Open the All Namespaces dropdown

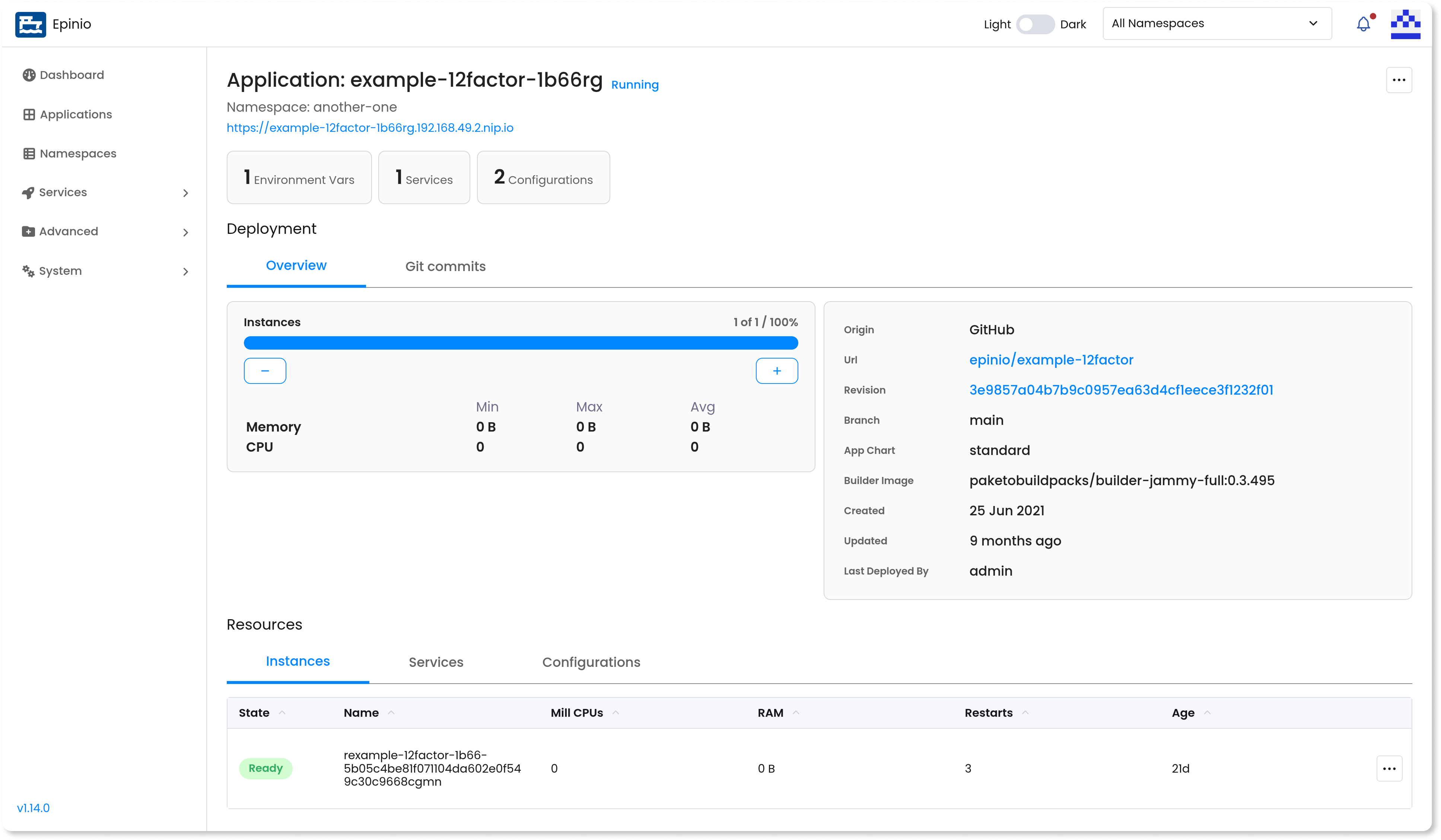(1218, 23)
